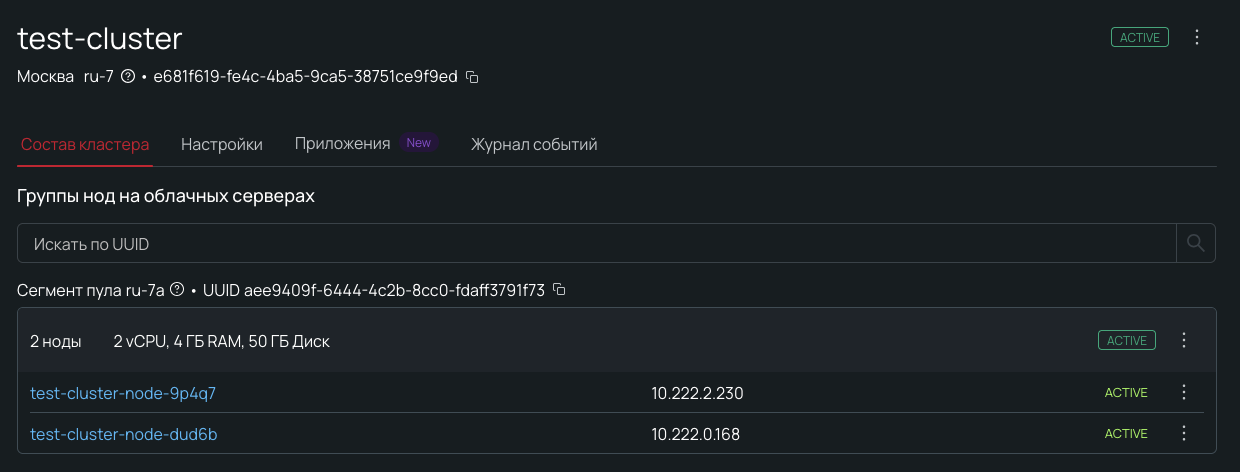Viewport: 1240px width, 472px height.
Task: Click the search magnifier icon
Action: pyautogui.click(x=1195, y=243)
